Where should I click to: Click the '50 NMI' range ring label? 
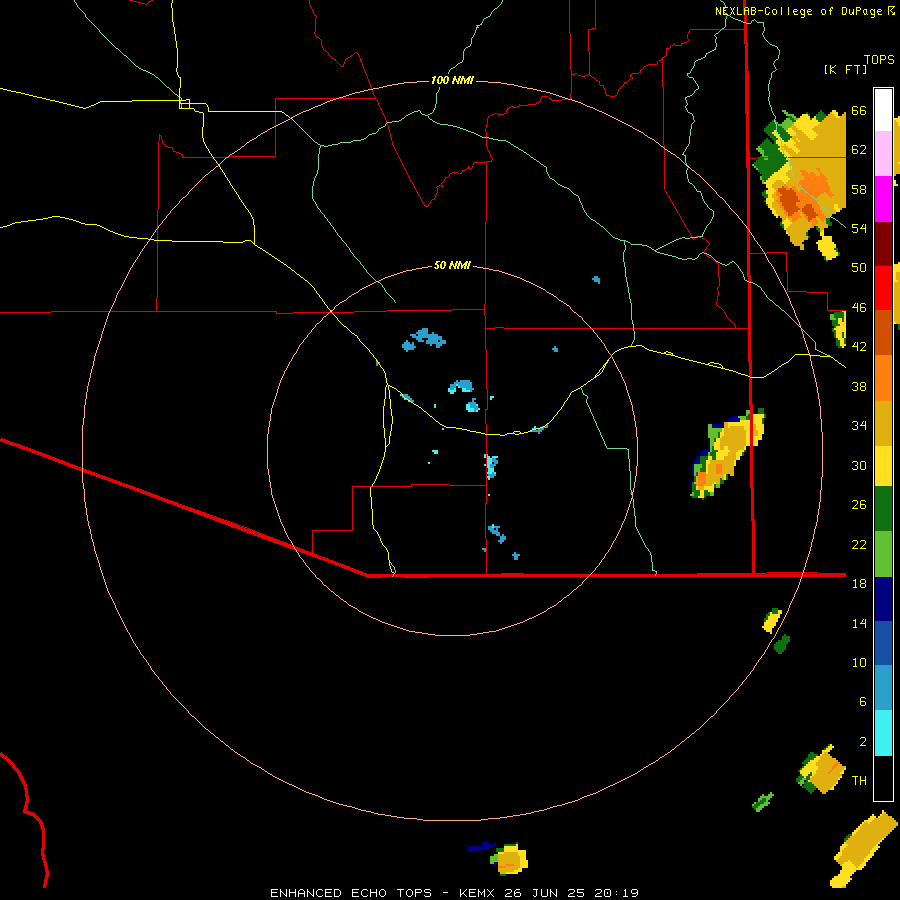[452, 265]
